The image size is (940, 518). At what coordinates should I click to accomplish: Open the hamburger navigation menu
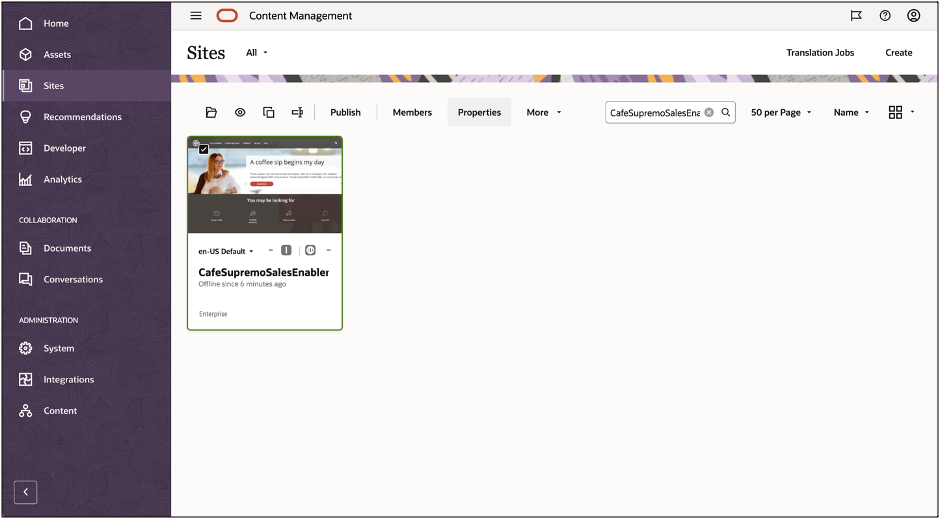(x=196, y=16)
